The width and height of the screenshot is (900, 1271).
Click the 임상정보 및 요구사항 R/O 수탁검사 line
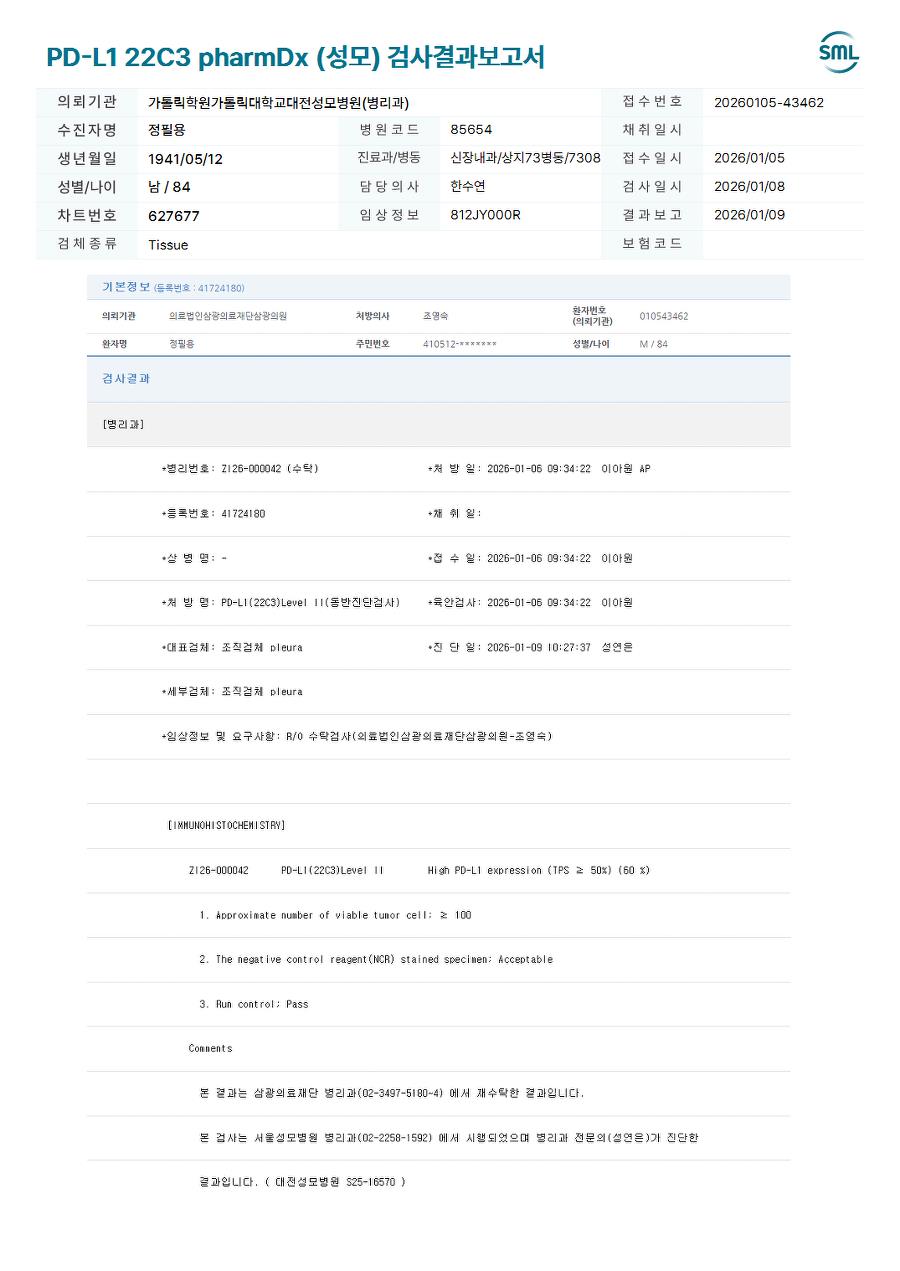(x=357, y=736)
